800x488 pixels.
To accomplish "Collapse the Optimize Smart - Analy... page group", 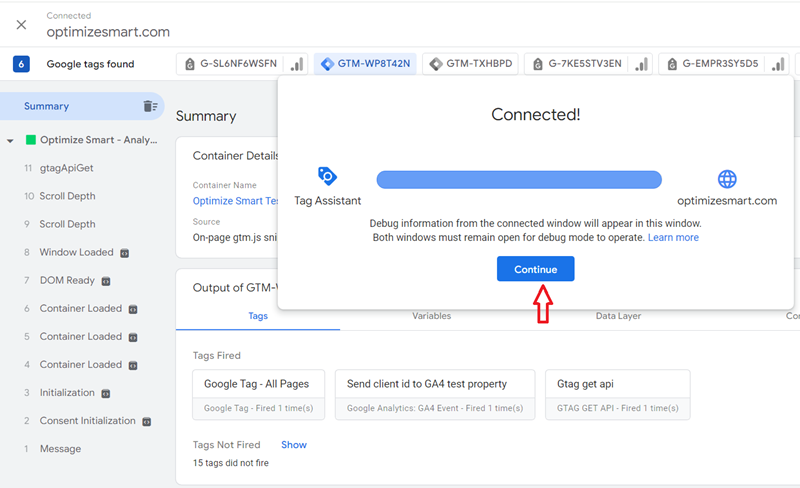I will click(x=10, y=140).
